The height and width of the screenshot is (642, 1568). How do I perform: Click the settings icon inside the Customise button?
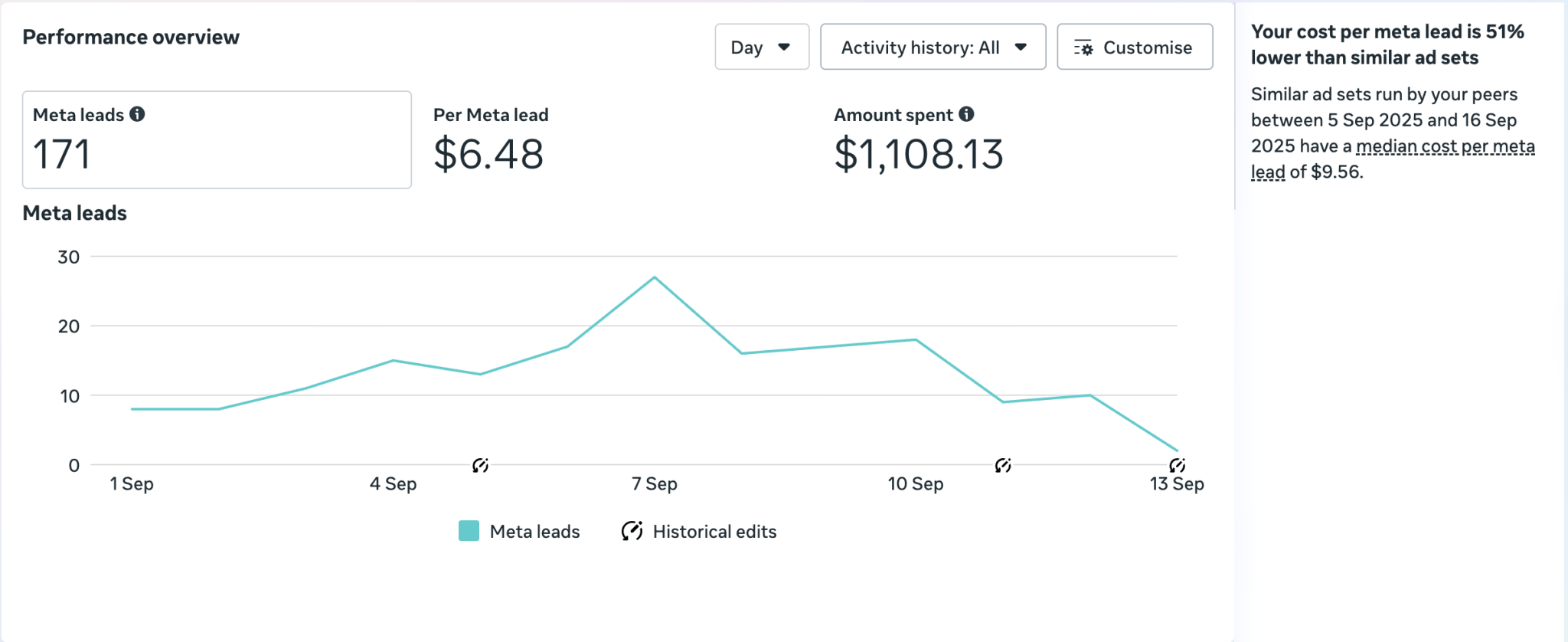pyautogui.click(x=1083, y=47)
